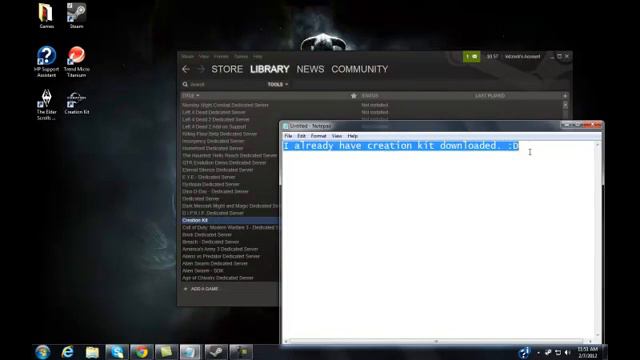Image resolution: width=640 pixels, height=360 pixels.
Task: Open the Friends menu in Steam
Action: [x=221, y=56]
